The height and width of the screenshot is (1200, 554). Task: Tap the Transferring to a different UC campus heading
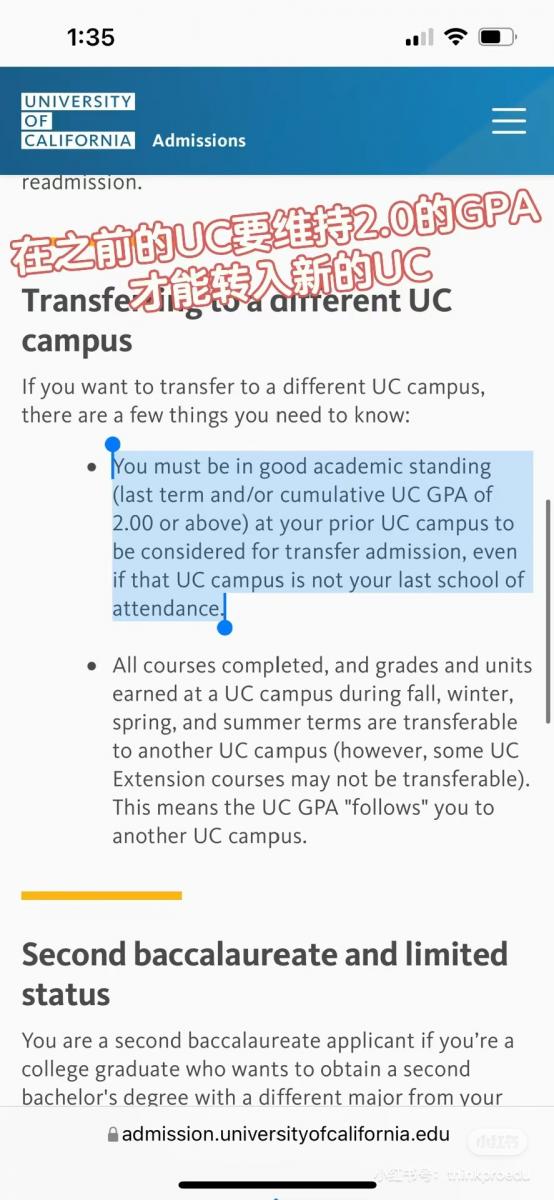(237, 320)
